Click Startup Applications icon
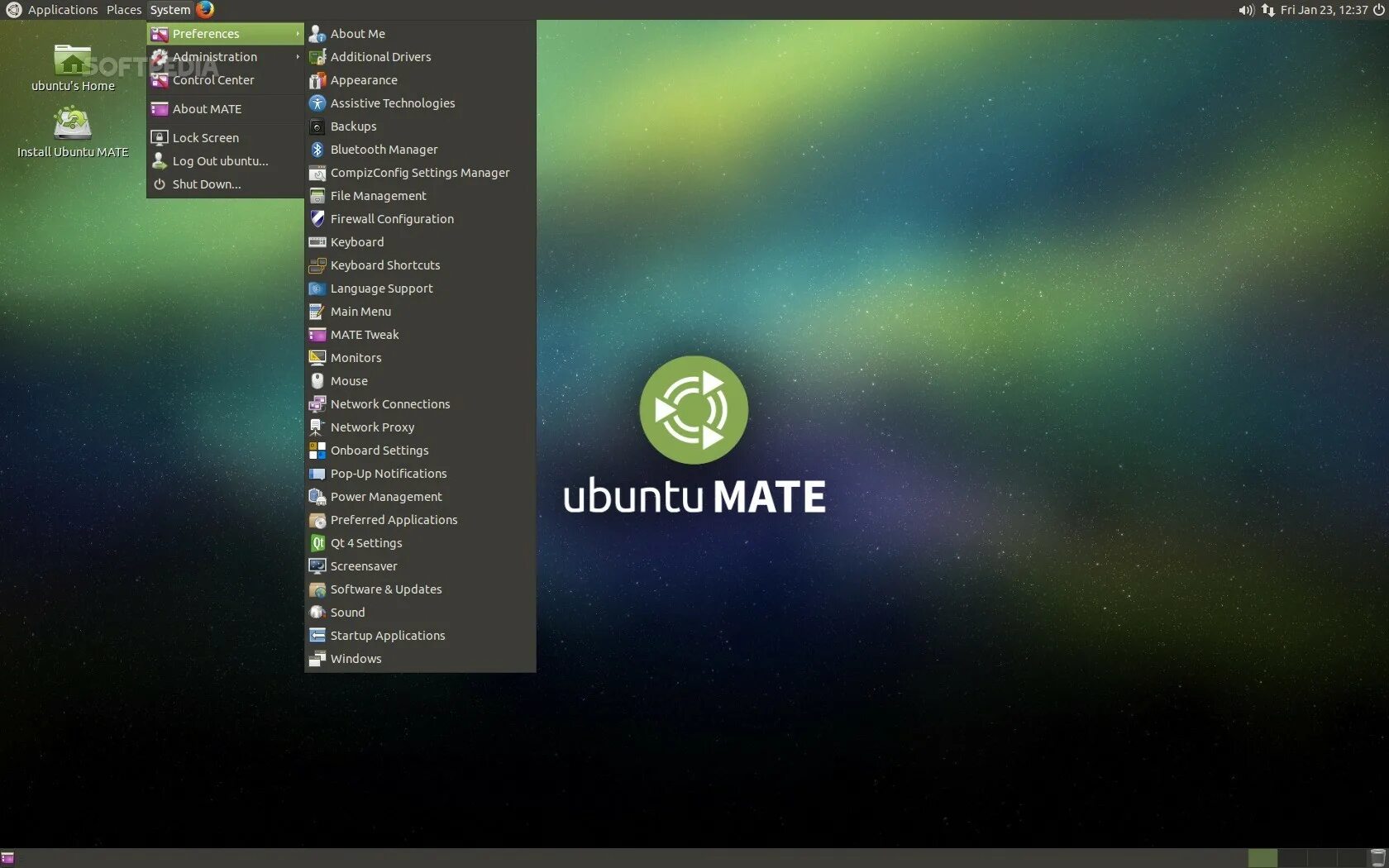 tap(317, 636)
